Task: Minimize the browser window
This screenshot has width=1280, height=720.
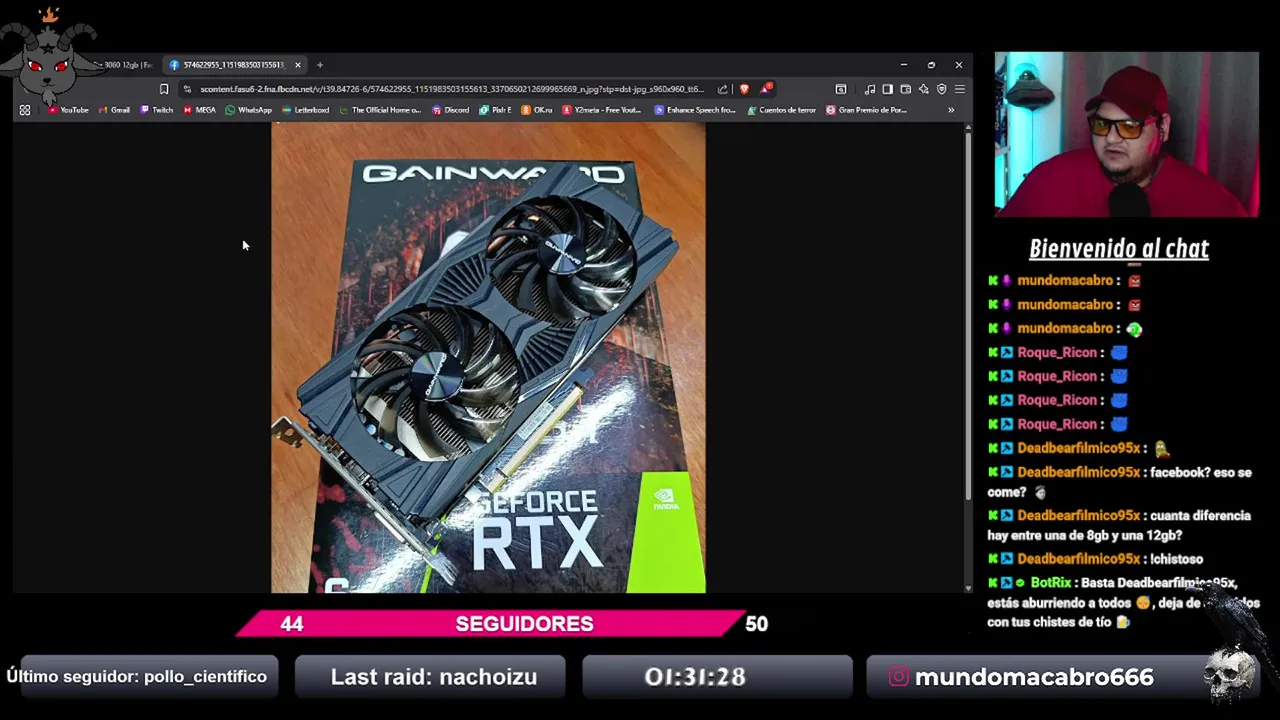Action: (903, 65)
